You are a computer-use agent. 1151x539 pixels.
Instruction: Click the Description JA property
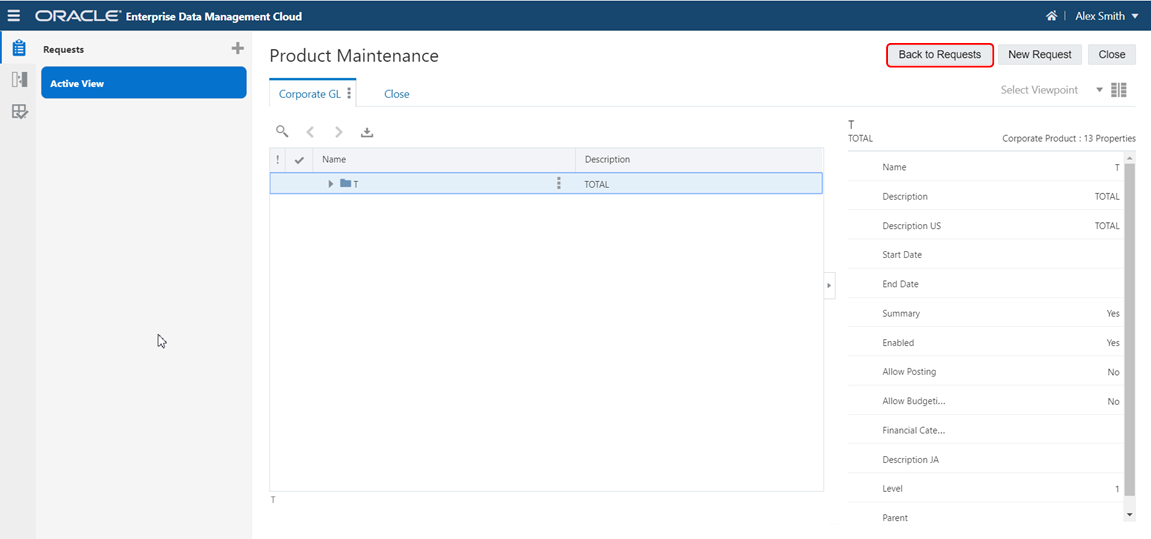pyautogui.click(x=986, y=460)
